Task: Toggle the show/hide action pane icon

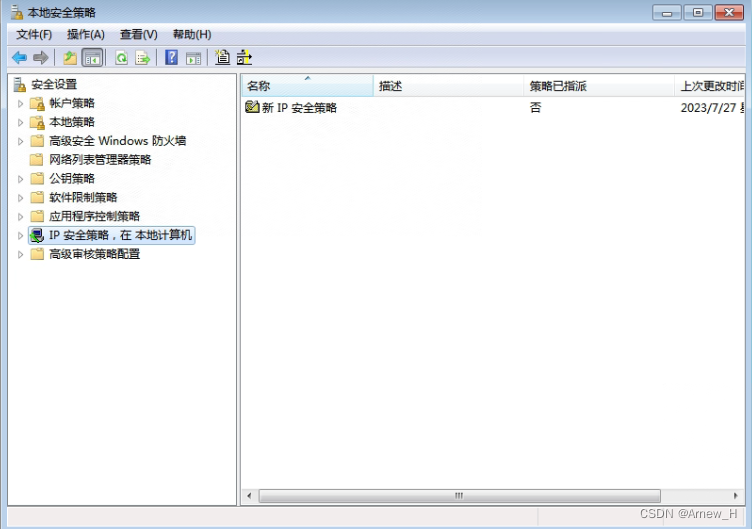Action: click(194, 59)
